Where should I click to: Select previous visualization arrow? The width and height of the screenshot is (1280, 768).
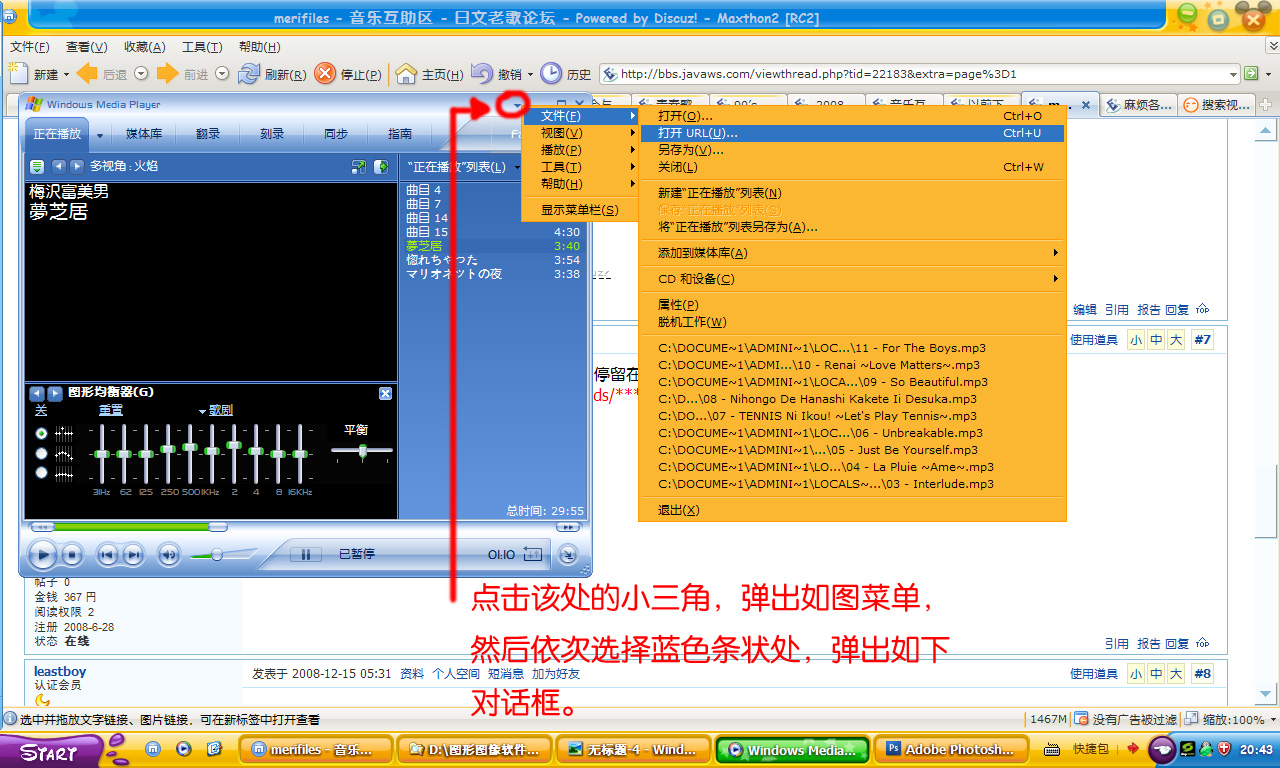pos(59,166)
